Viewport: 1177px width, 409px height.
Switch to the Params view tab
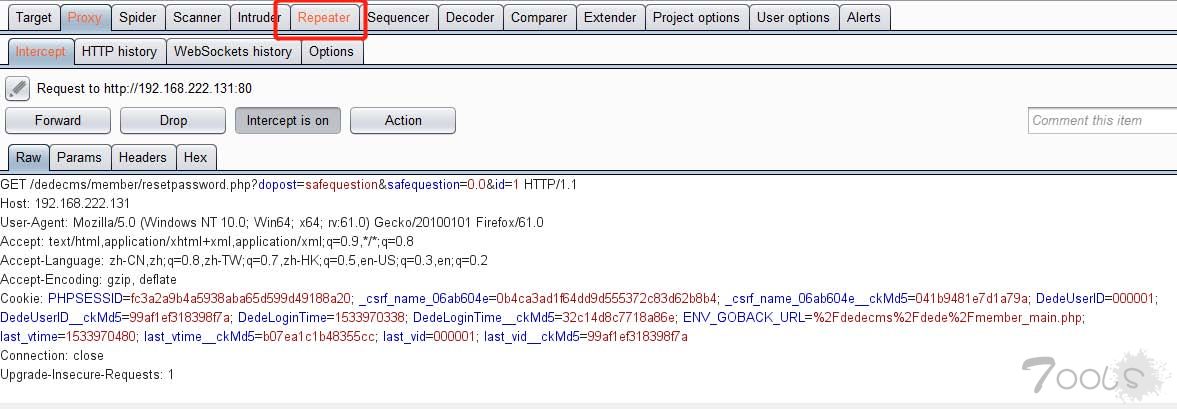pos(79,158)
